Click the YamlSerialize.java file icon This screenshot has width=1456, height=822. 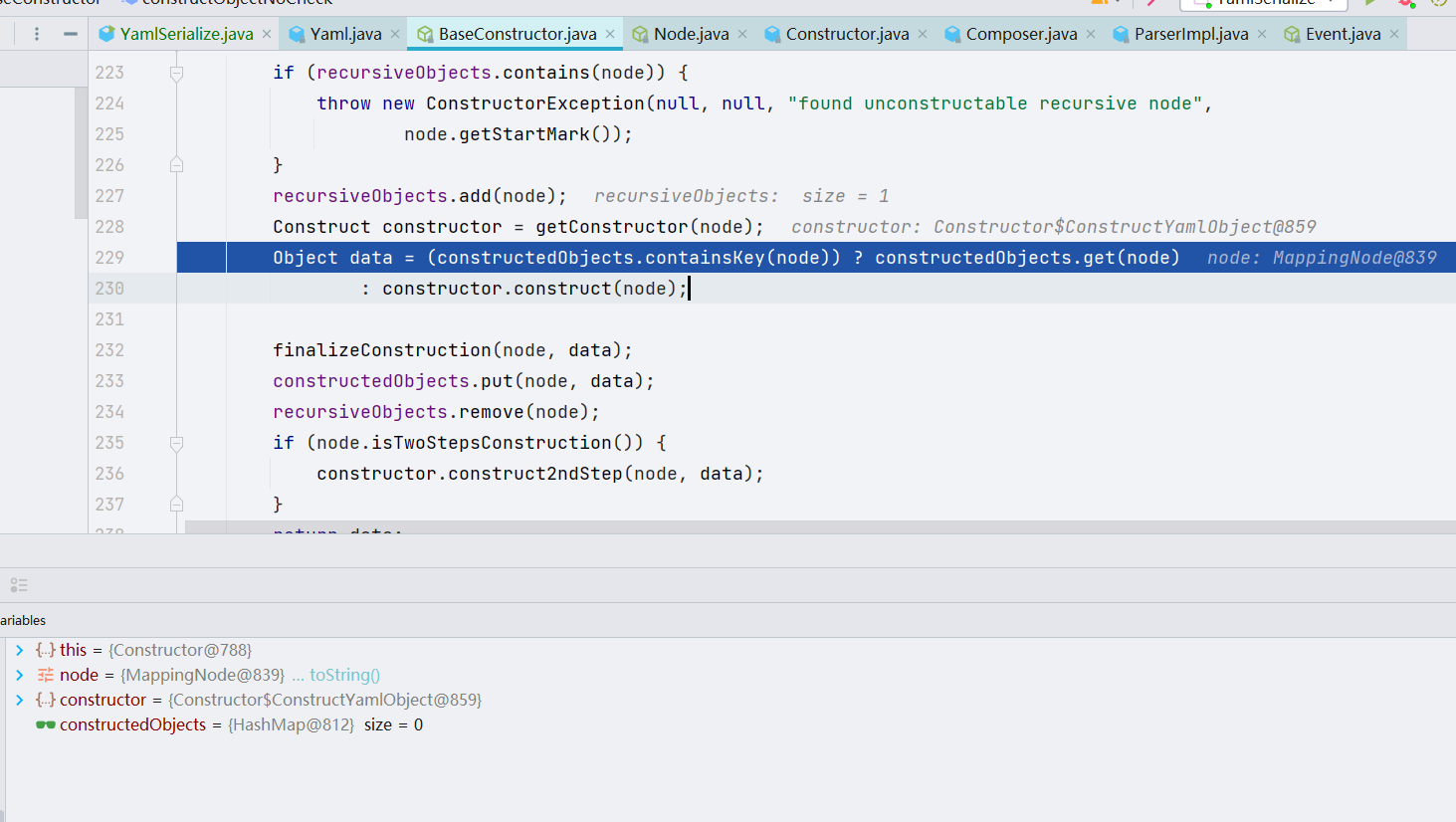tap(106, 34)
